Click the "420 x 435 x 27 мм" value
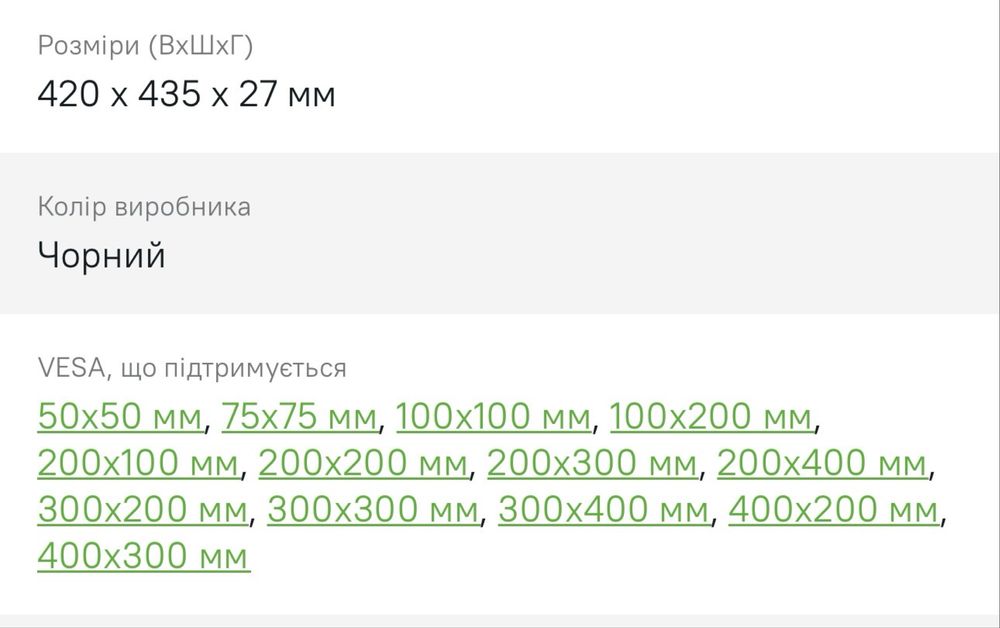 point(186,95)
